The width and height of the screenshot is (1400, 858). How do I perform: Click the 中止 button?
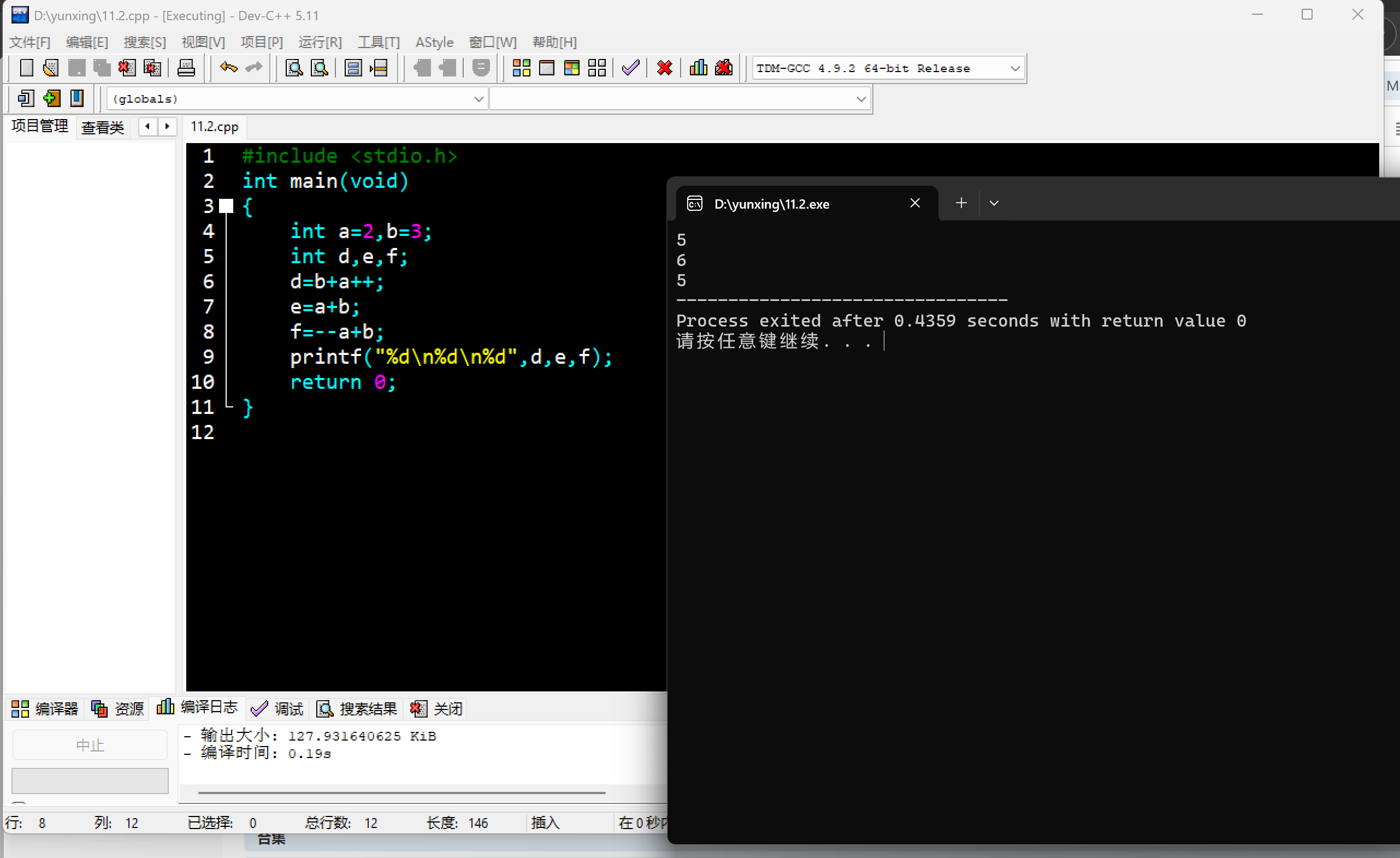coord(90,745)
